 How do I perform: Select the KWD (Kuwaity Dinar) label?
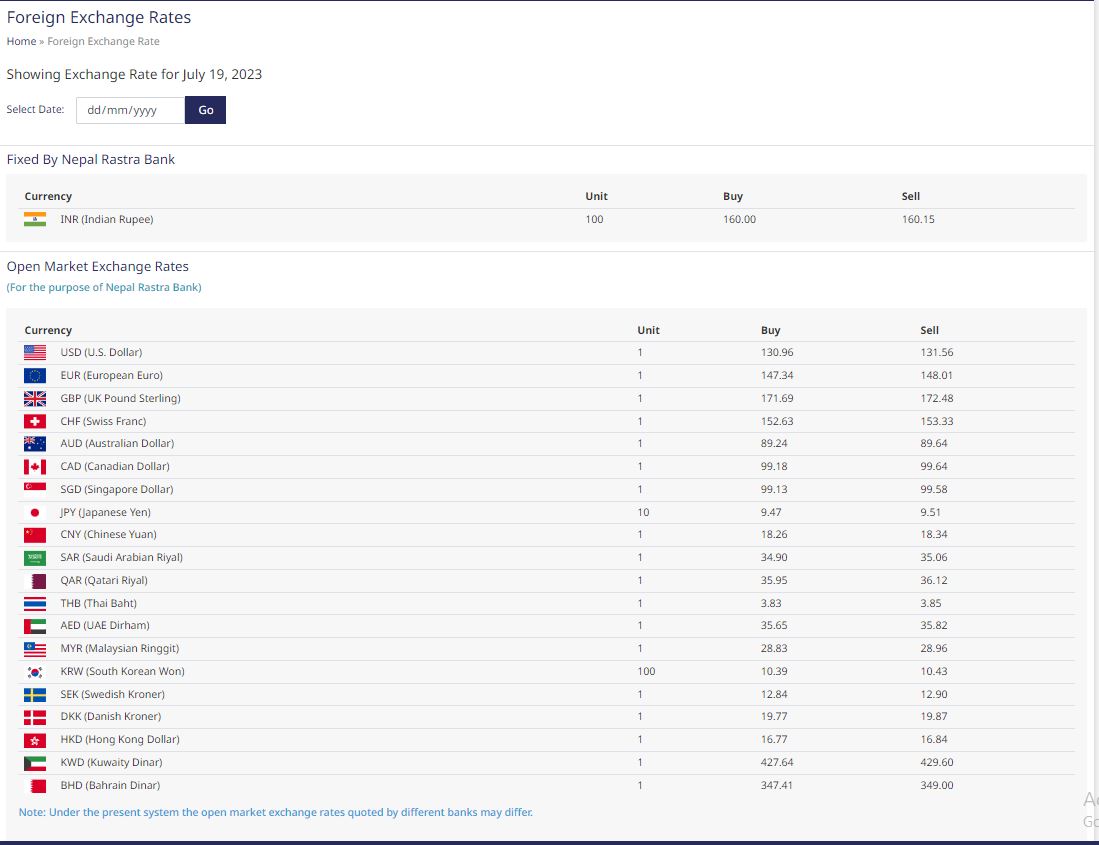111,763
